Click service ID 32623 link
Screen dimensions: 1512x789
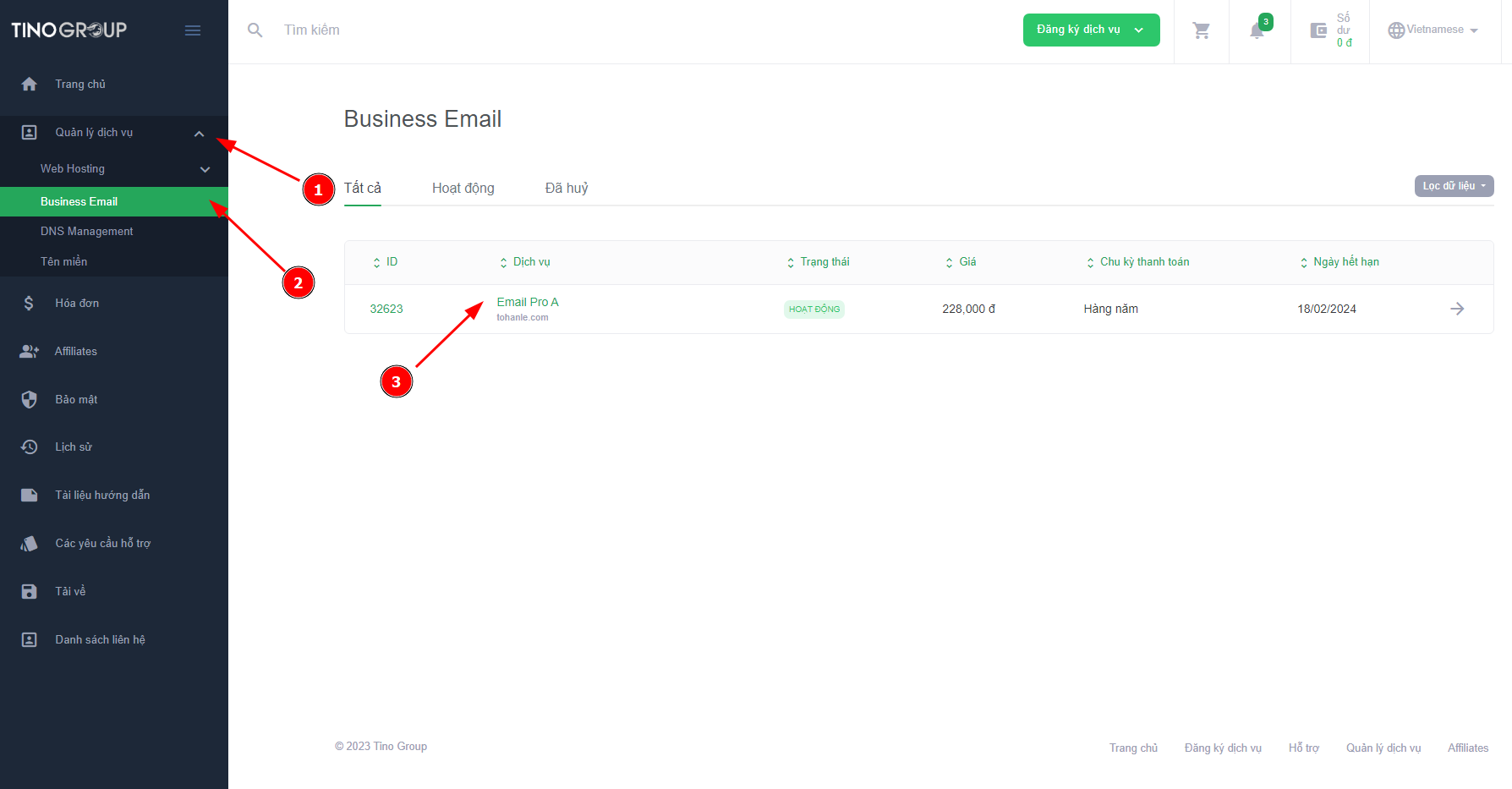point(386,309)
